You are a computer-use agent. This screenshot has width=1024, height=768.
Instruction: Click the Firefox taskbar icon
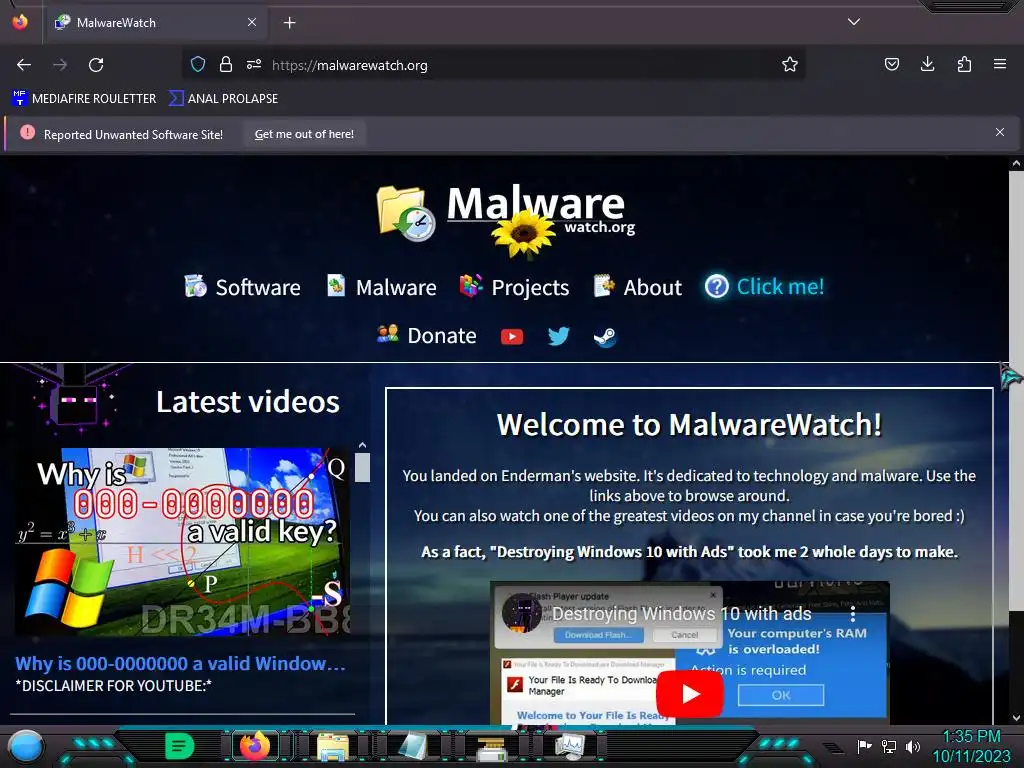coord(255,746)
